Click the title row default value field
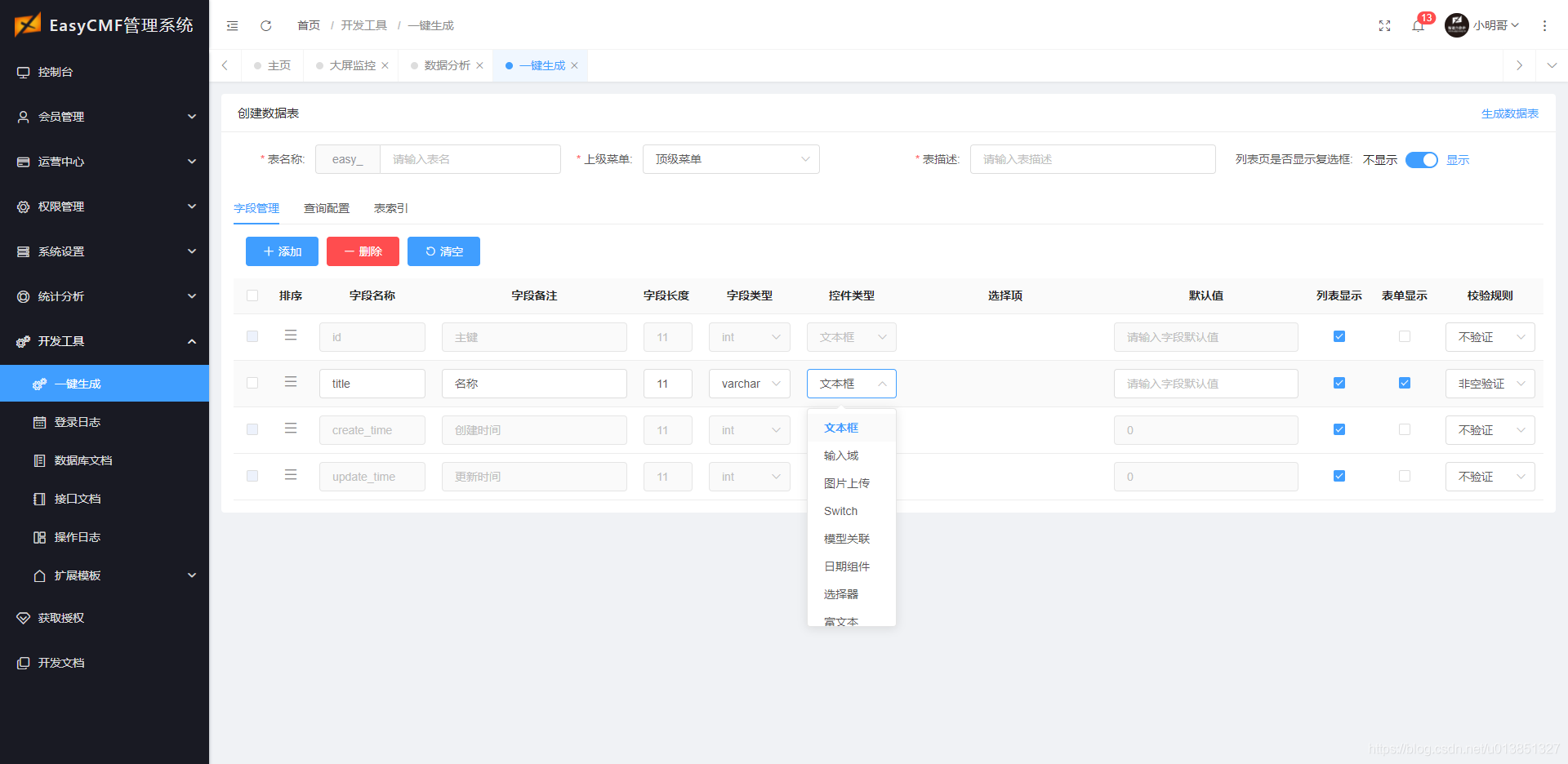1568x764 pixels. (x=1206, y=384)
